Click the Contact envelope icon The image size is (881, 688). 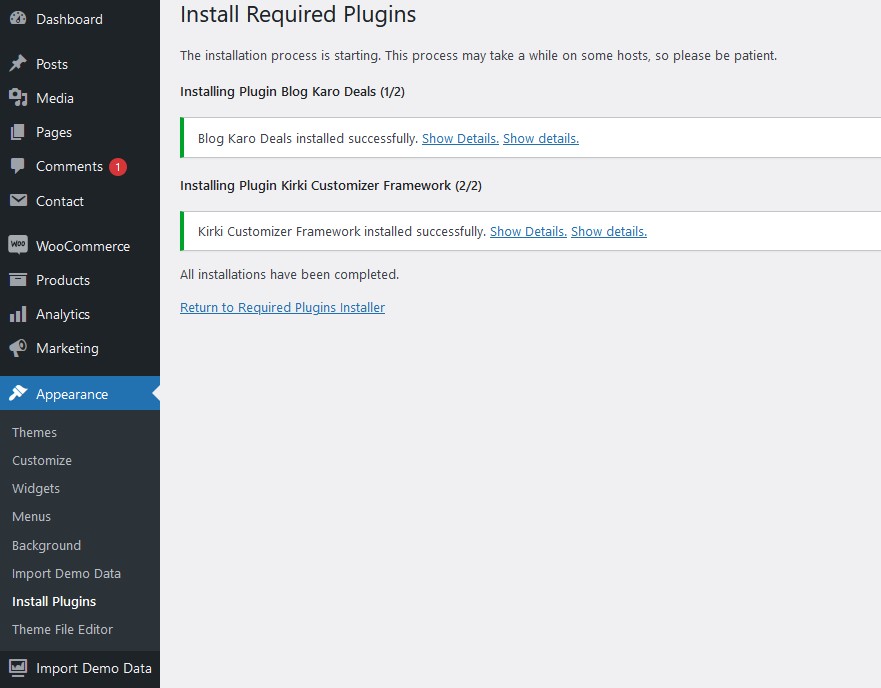18,201
